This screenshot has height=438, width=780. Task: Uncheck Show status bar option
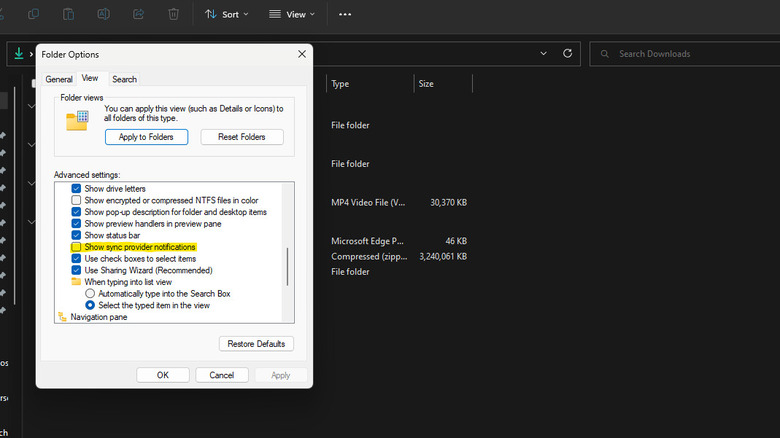pyautogui.click(x=76, y=234)
